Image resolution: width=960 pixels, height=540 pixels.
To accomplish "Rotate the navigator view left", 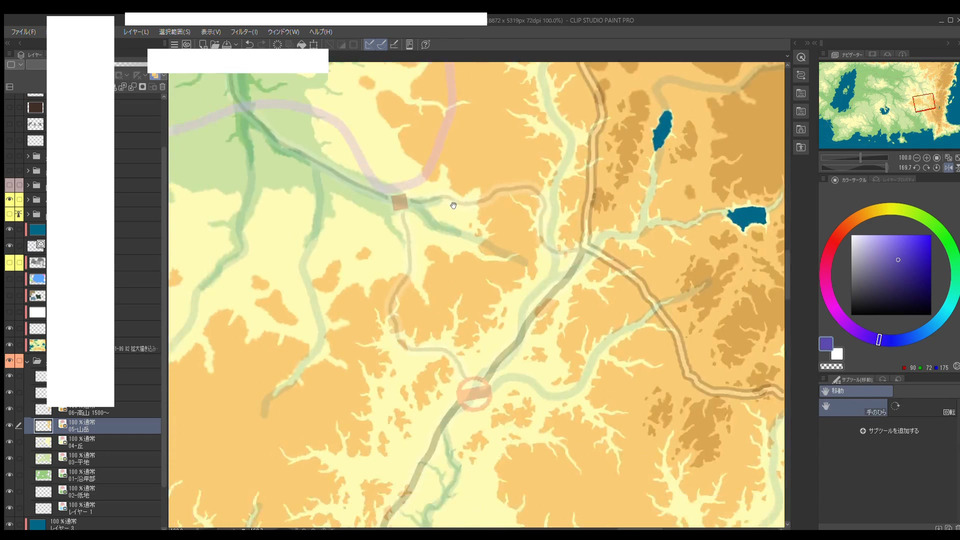I will coord(917,168).
